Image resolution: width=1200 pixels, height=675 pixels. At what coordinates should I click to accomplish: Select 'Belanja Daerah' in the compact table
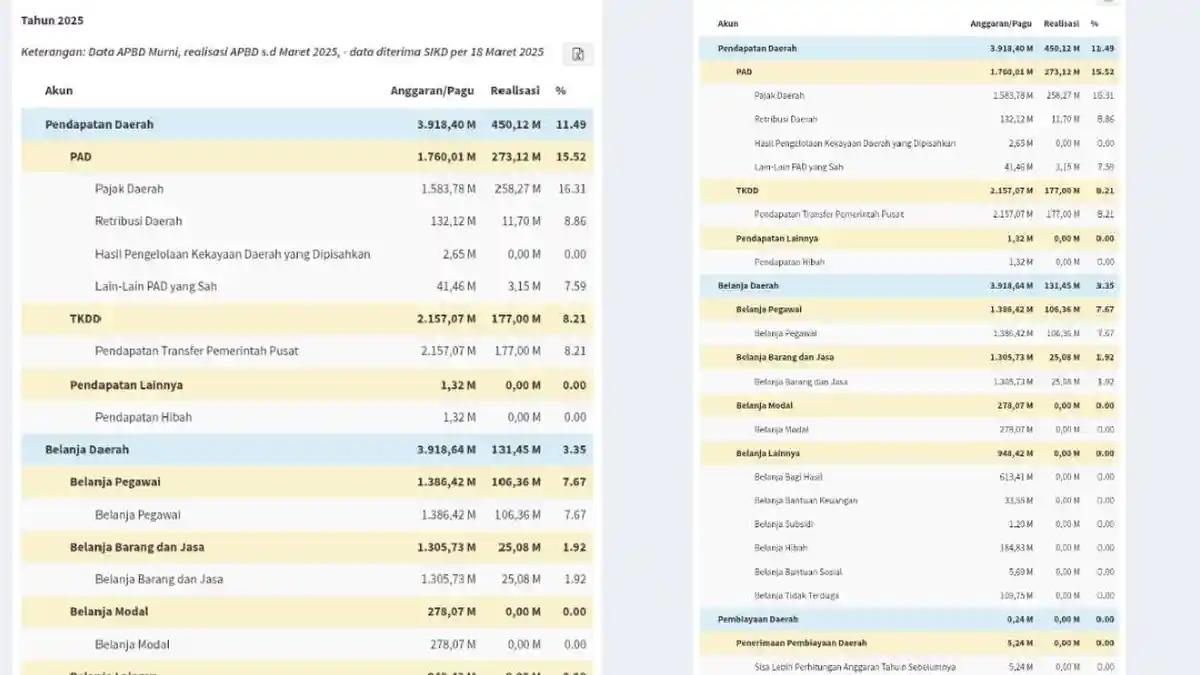[x=748, y=285]
